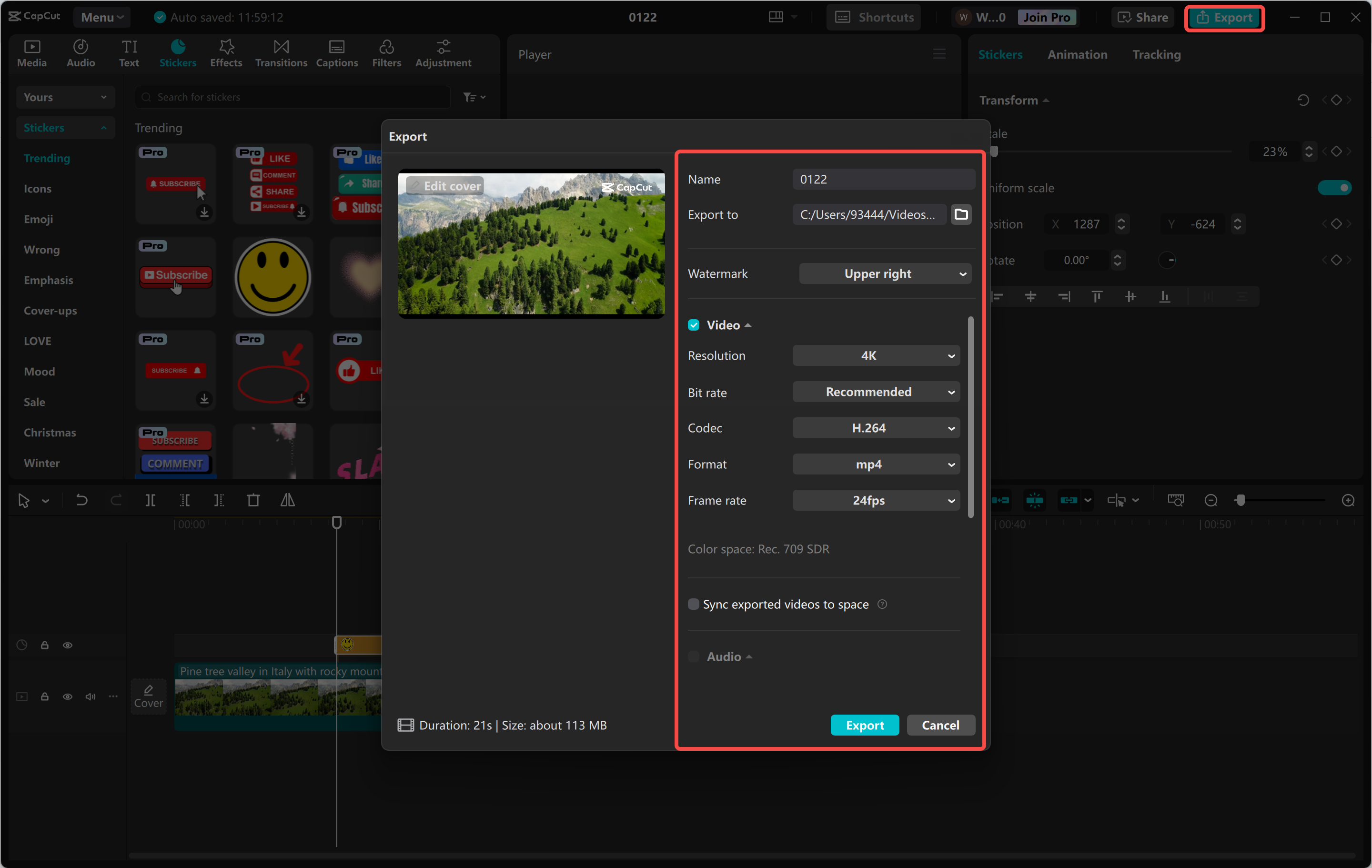Click the Name input field 0122
Screen dimensions: 1372x868
(883, 179)
